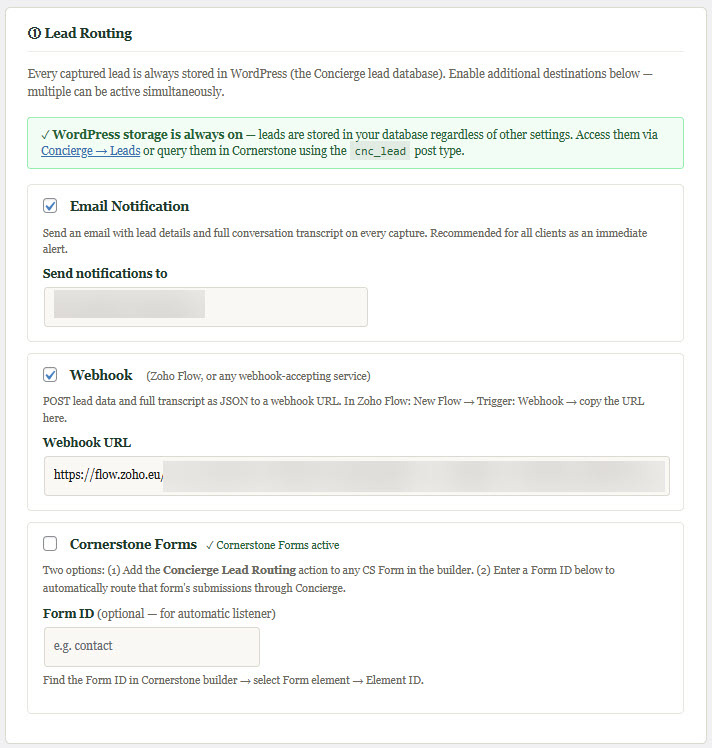This screenshot has height=748, width=712.
Task: Select the Form ID input field
Action: coord(152,646)
